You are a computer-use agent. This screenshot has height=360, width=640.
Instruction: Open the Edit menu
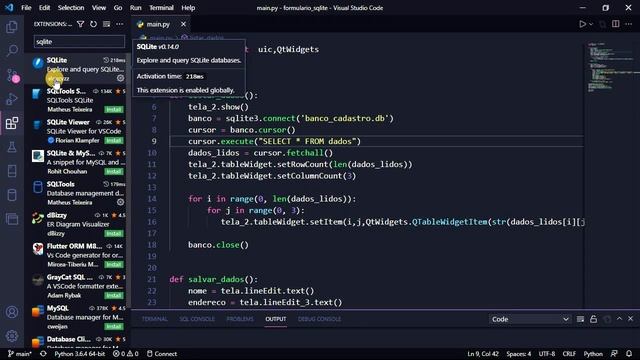pos(44,8)
